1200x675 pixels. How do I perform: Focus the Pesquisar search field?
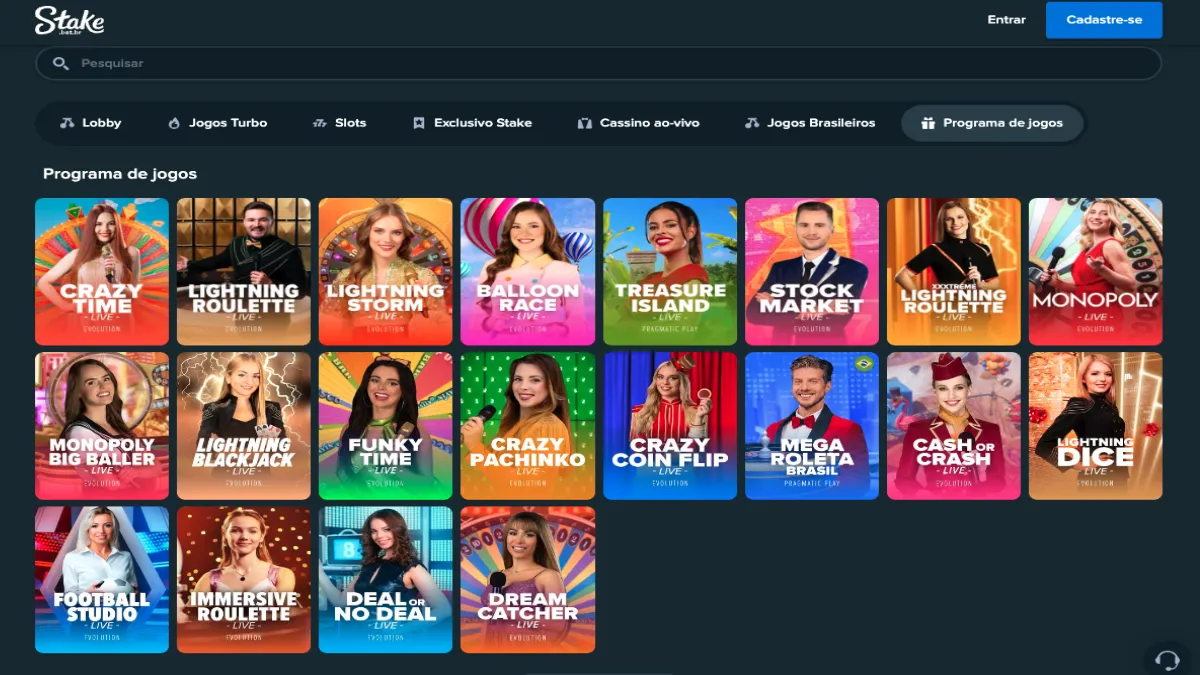coord(598,63)
